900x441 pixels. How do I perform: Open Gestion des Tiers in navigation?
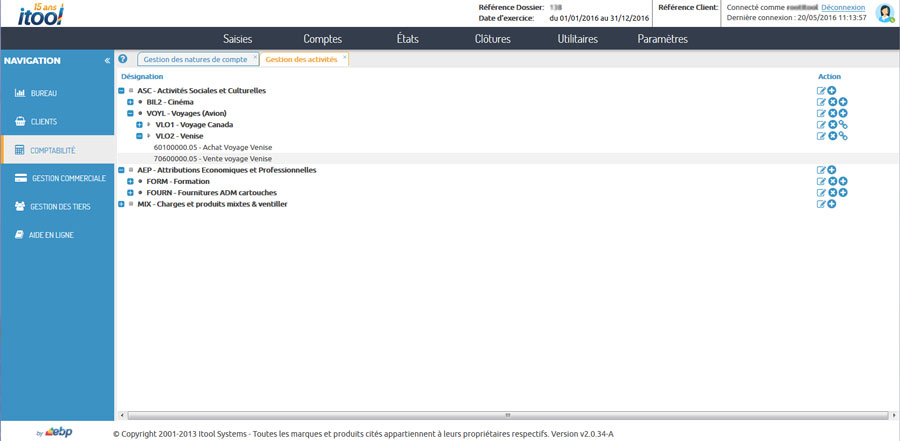tap(57, 206)
